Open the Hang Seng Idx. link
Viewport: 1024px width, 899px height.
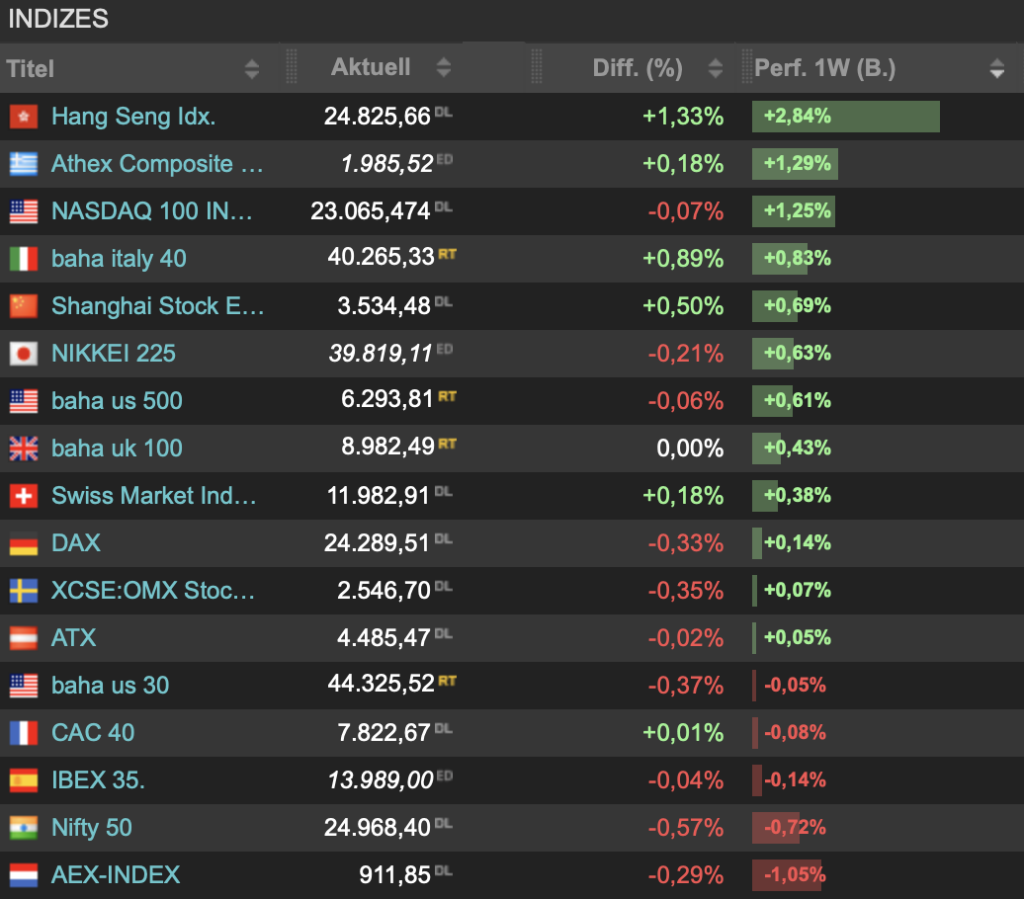tap(133, 116)
